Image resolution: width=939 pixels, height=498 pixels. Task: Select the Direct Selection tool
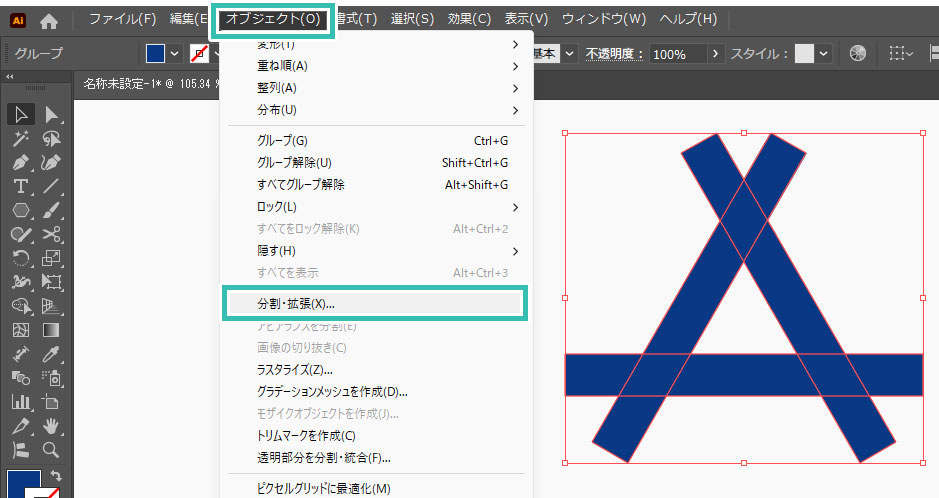51,115
